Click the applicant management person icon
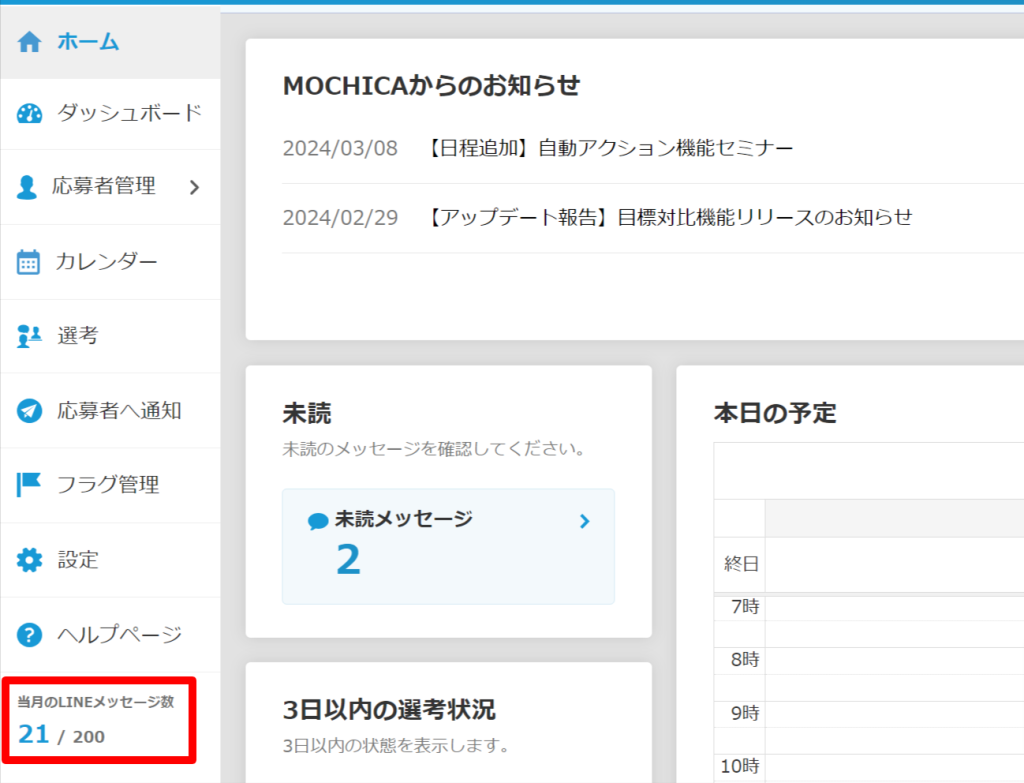This screenshot has height=783, width=1024. coord(28,187)
